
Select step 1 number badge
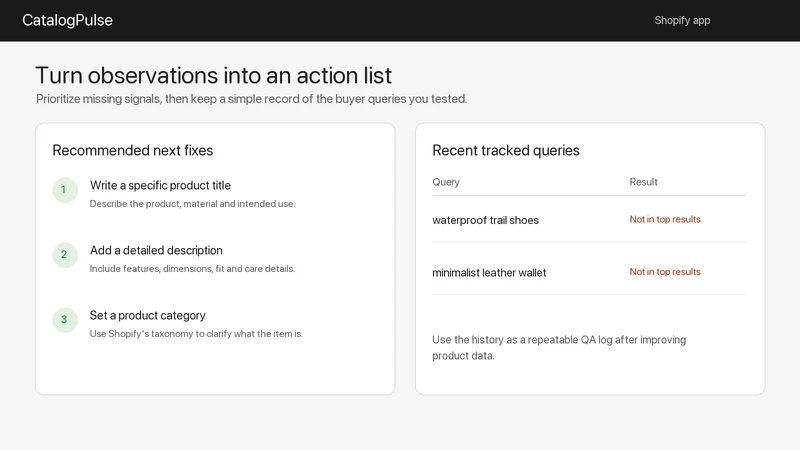pos(65,190)
